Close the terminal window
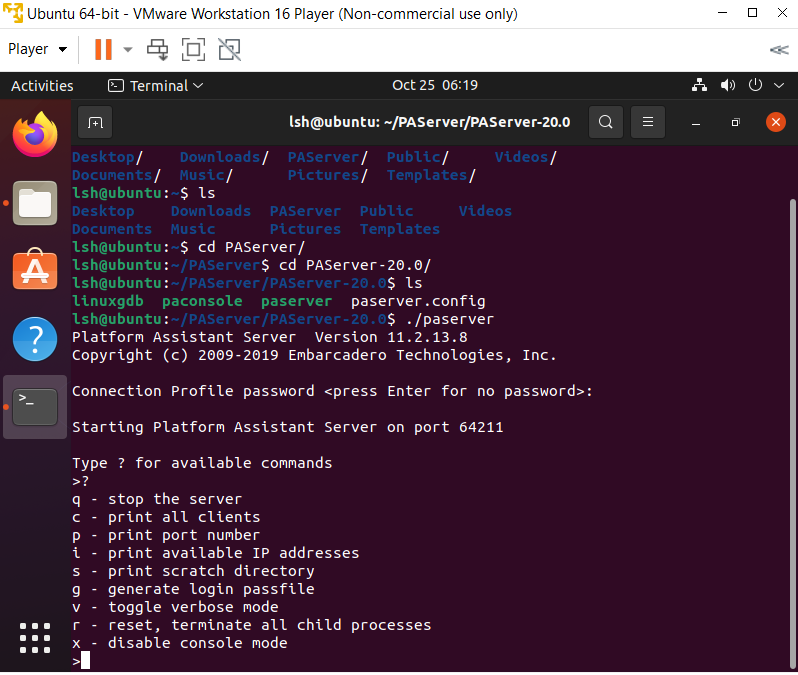This screenshot has height=675, width=798. [x=776, y=122]
